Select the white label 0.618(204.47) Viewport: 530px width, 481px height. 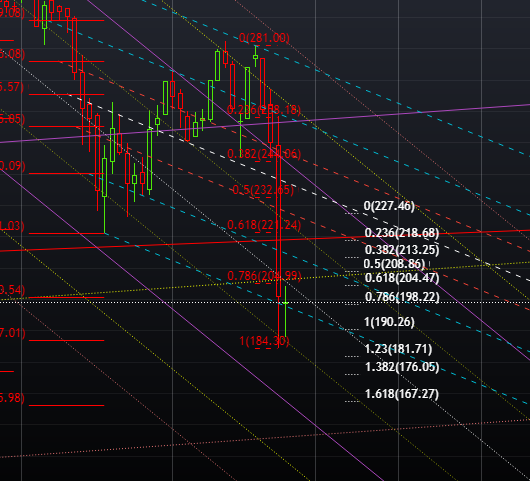402,278
